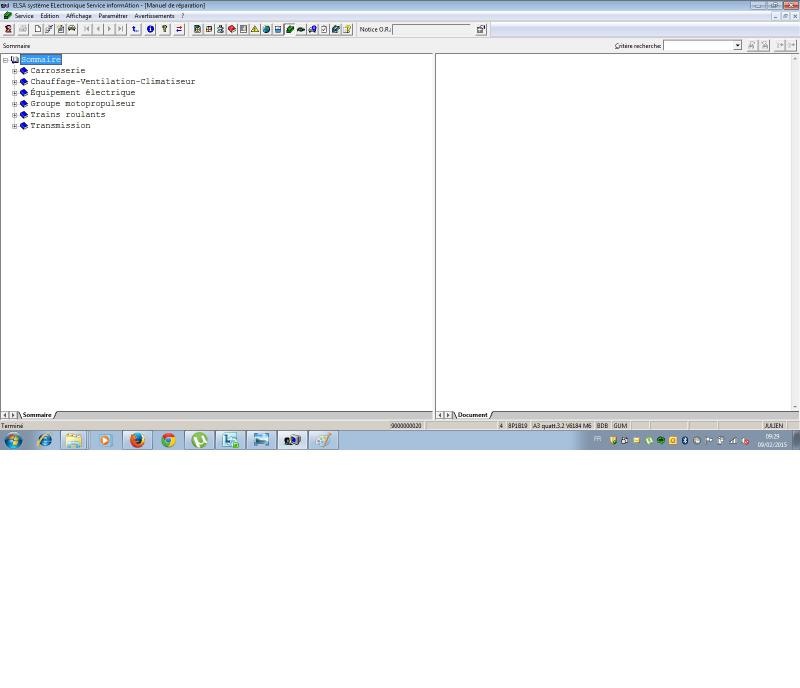Click the first search icon beside Critère recherche
Image resolution: width=800 pixels, height=688 pixels.
[752, 45]
